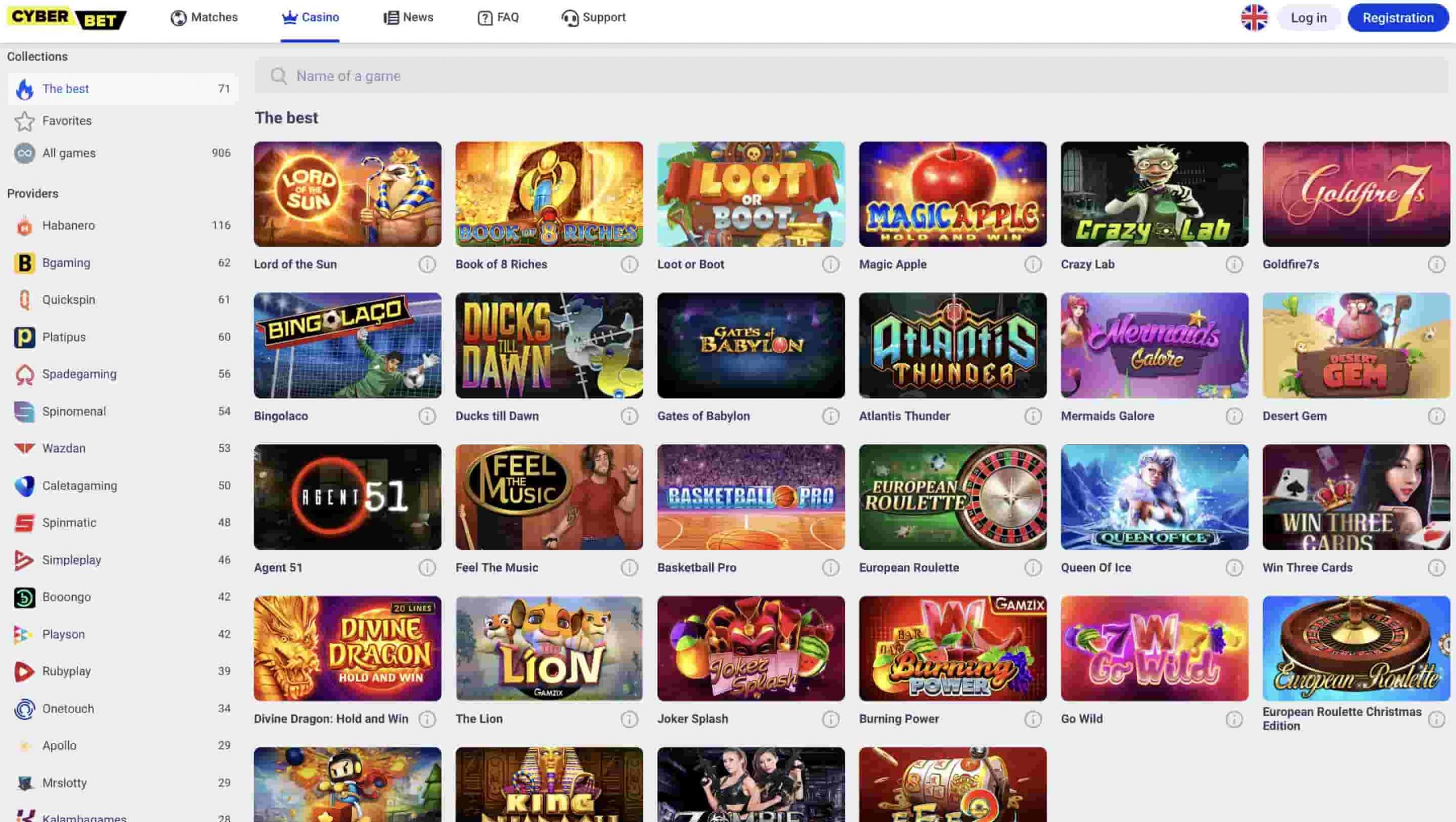This screenshot has width=1456, height=822.
Task: Show European Roulette info icon
Action: tap(1033, 567)
